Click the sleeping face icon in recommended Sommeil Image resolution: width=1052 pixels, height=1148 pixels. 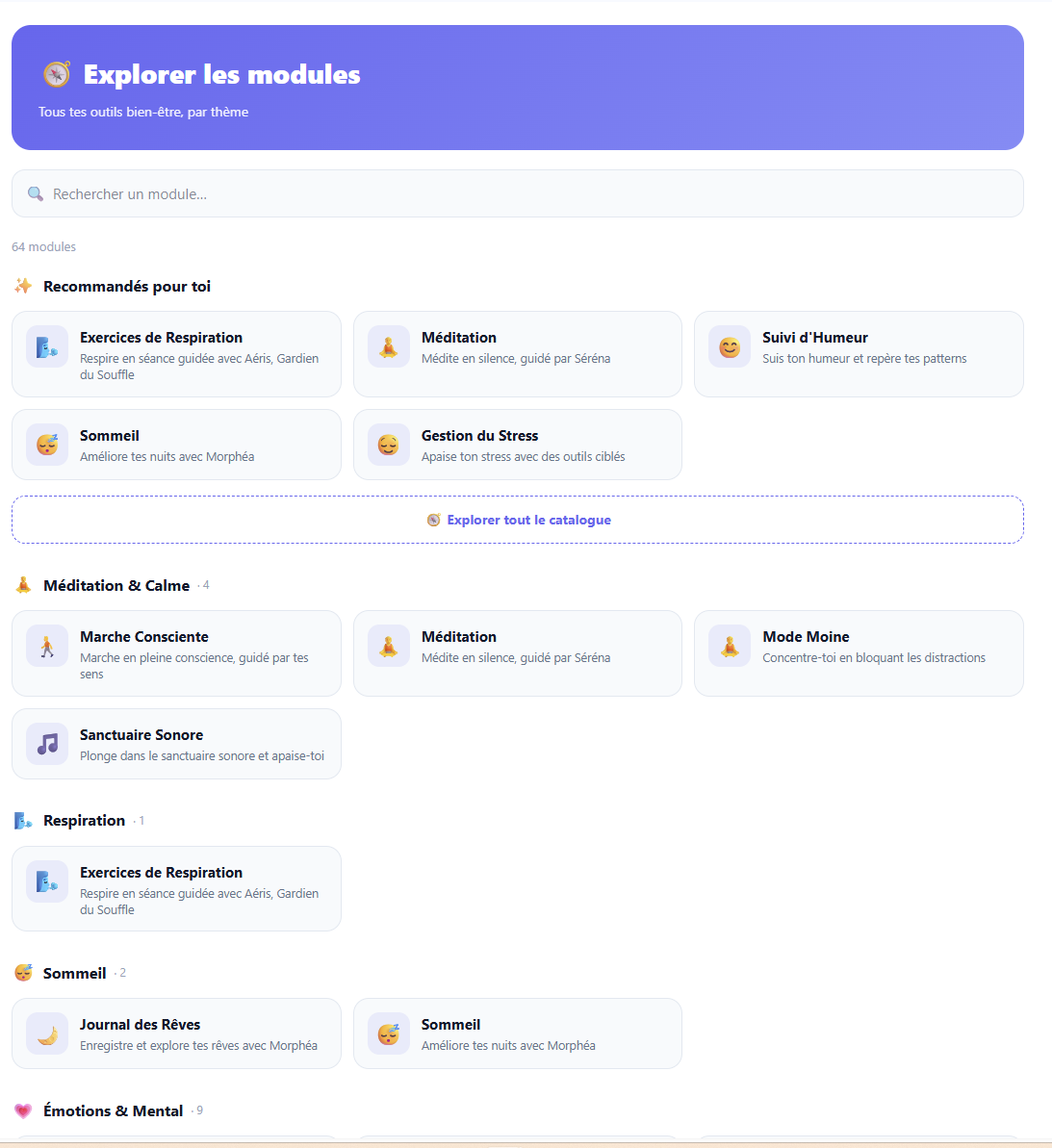coord(47,445)
